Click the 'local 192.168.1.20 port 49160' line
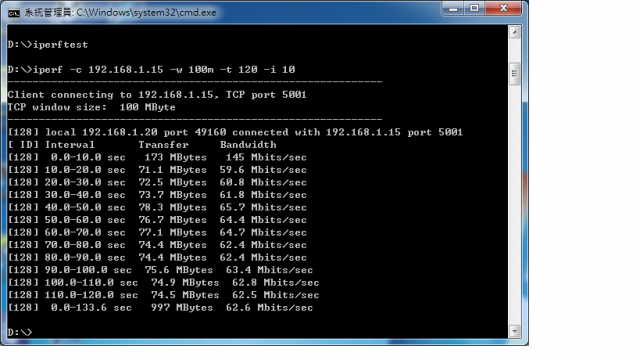 pyautogui.click(x=235, y=132)
